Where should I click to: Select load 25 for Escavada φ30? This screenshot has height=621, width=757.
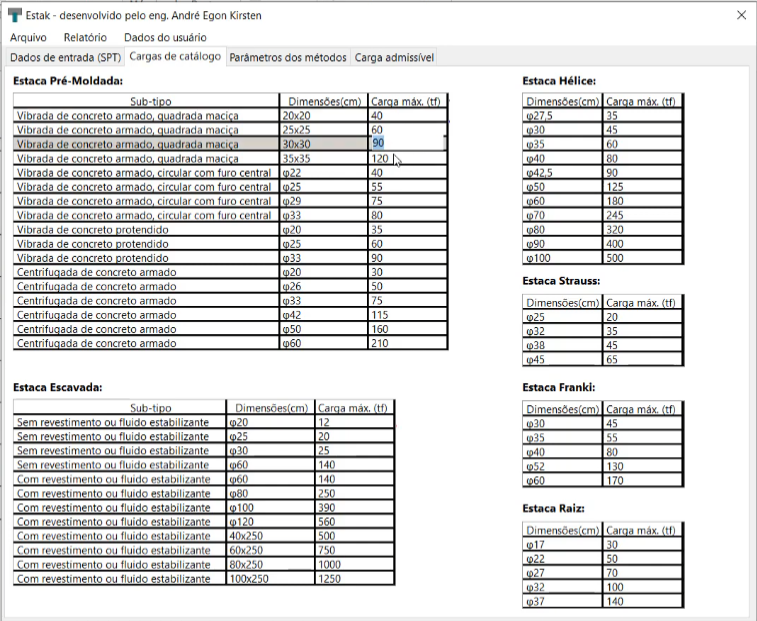tap(354, 451)
